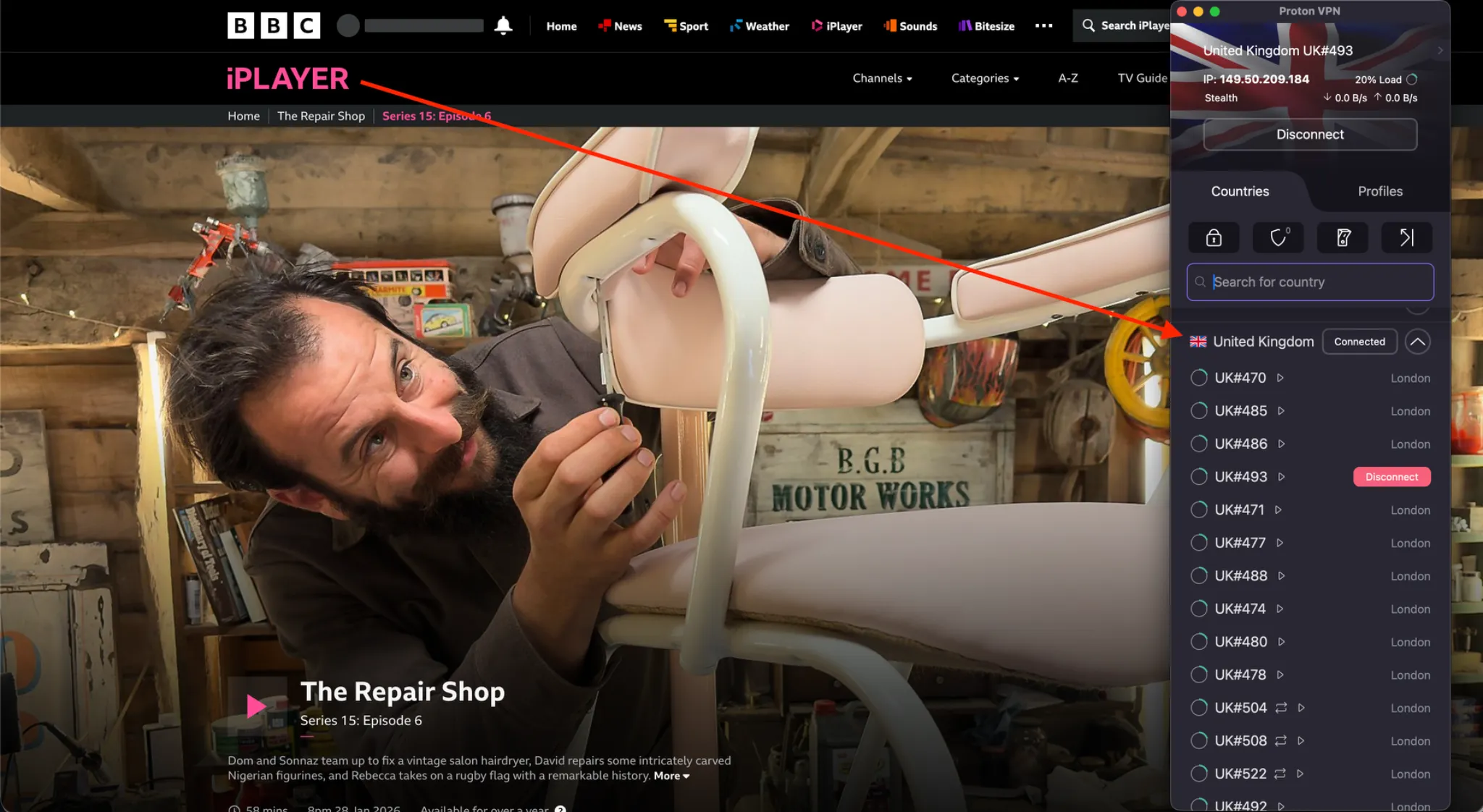Click the BBC notifications bell icon
Viewport: 1483px width, 812px height.
[x=503, y=24]
